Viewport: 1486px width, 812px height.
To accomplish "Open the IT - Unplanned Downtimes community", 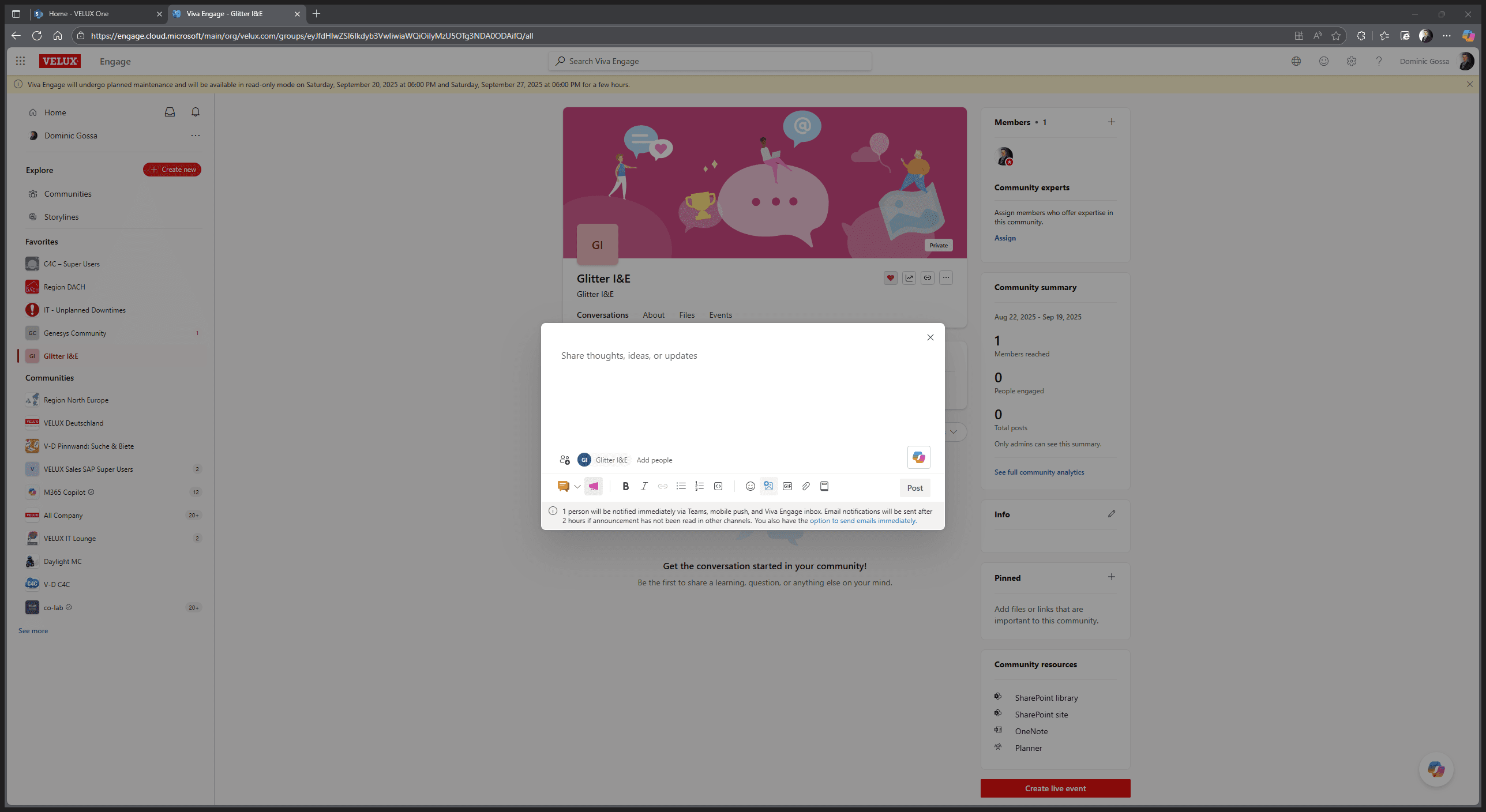I will click(x=84, y=310).
